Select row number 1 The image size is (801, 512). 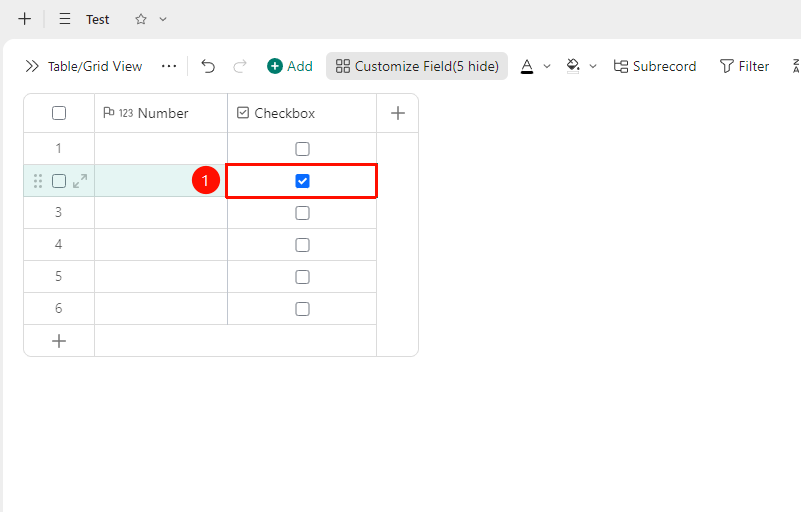(x=59, y=148)
